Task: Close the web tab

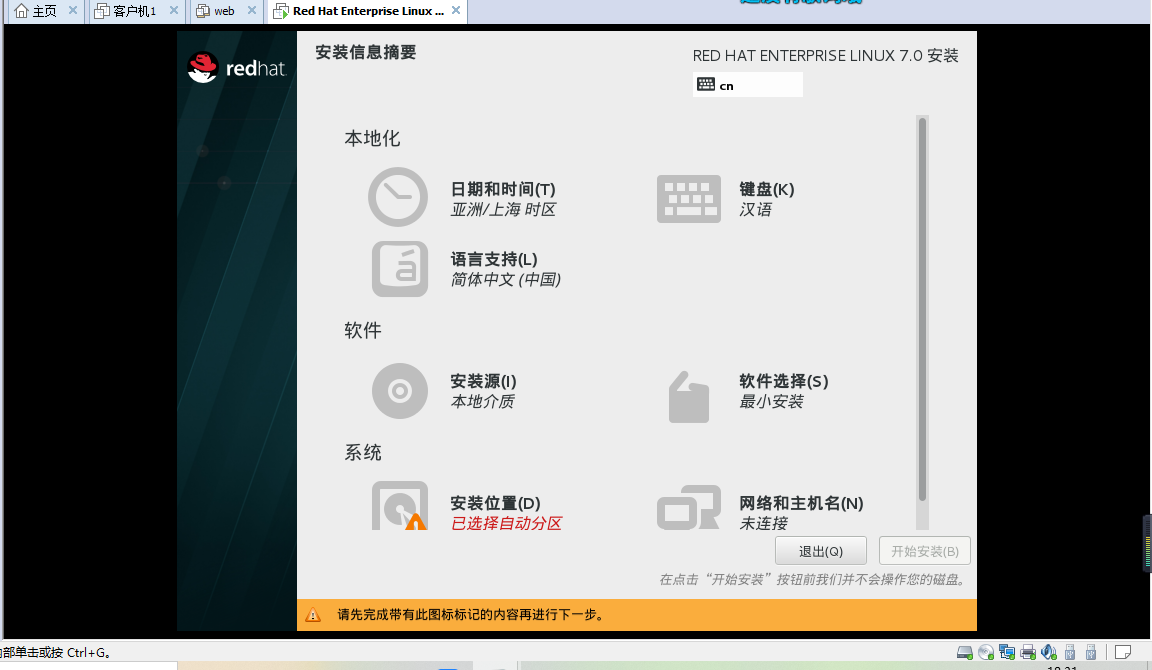Action: tap(252, 10)
